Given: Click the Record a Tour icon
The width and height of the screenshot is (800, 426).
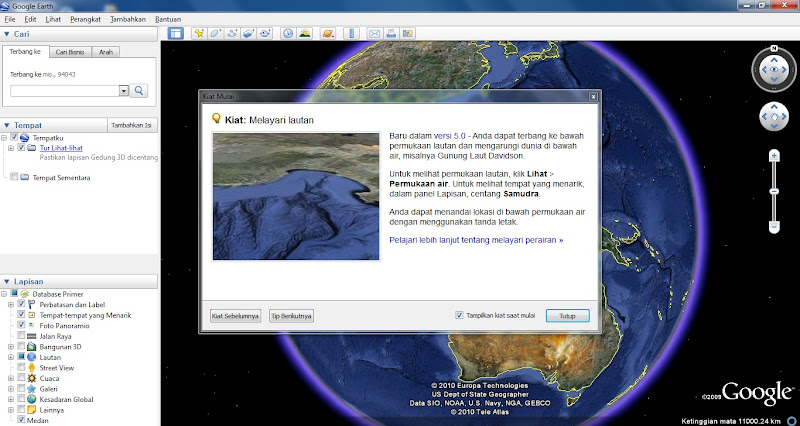Looking at the screenshot, I should pyautogui.click(x=265, y=34).
